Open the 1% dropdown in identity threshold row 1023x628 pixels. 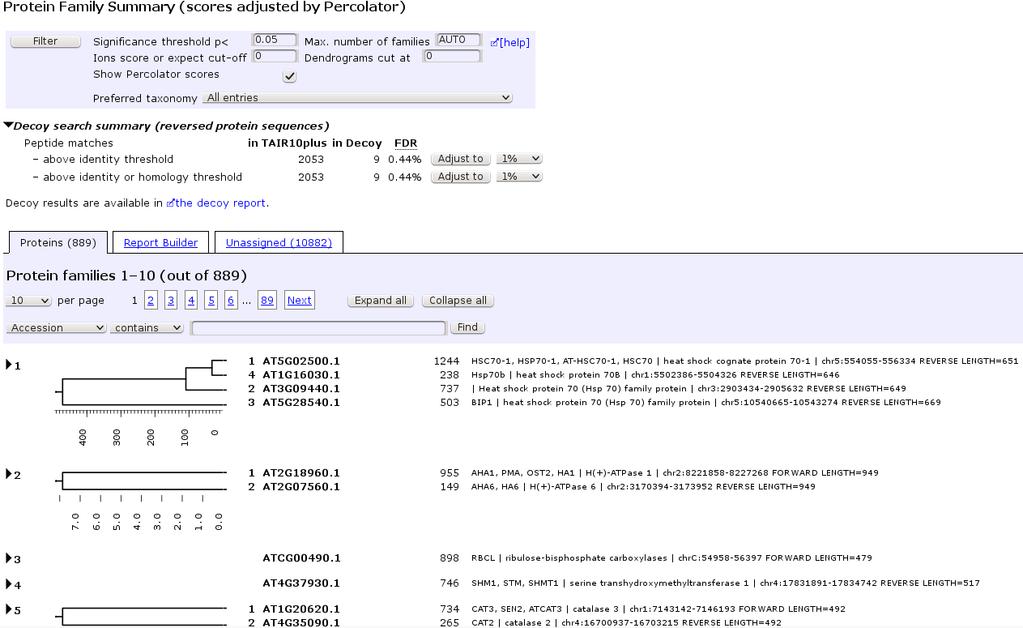point(519,158)
